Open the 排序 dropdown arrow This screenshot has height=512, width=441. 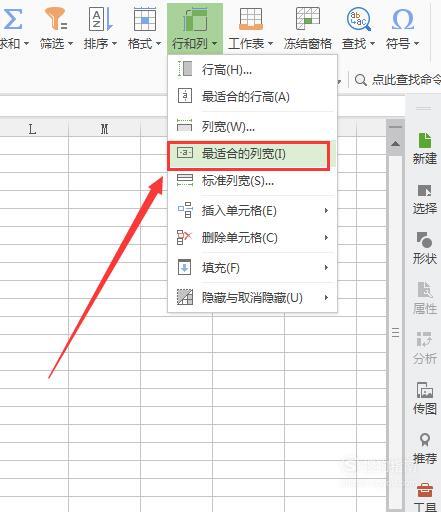point(114,44)
